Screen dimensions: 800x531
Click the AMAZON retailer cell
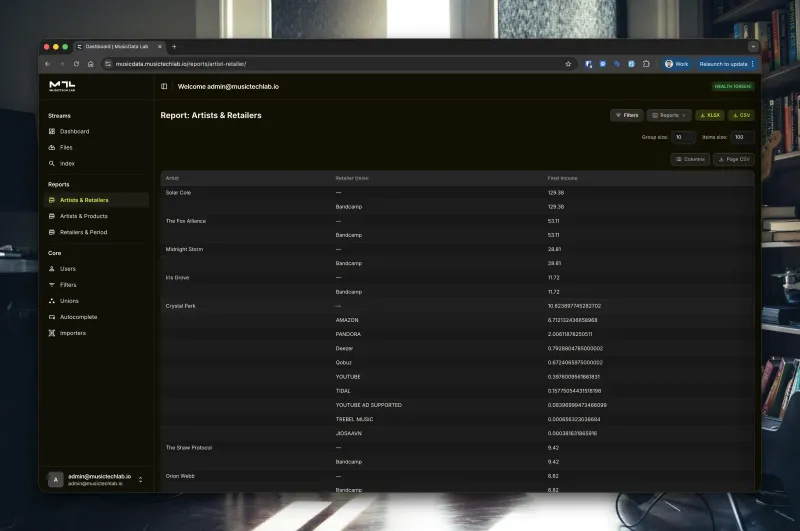tap(347, 320)
